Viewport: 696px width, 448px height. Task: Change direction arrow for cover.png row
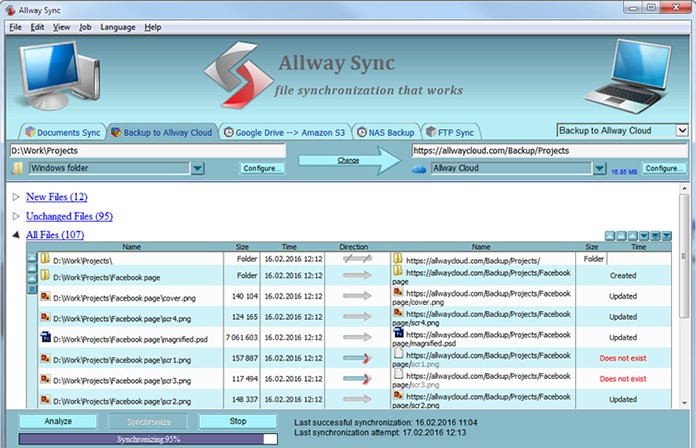(x=357, y=296)
